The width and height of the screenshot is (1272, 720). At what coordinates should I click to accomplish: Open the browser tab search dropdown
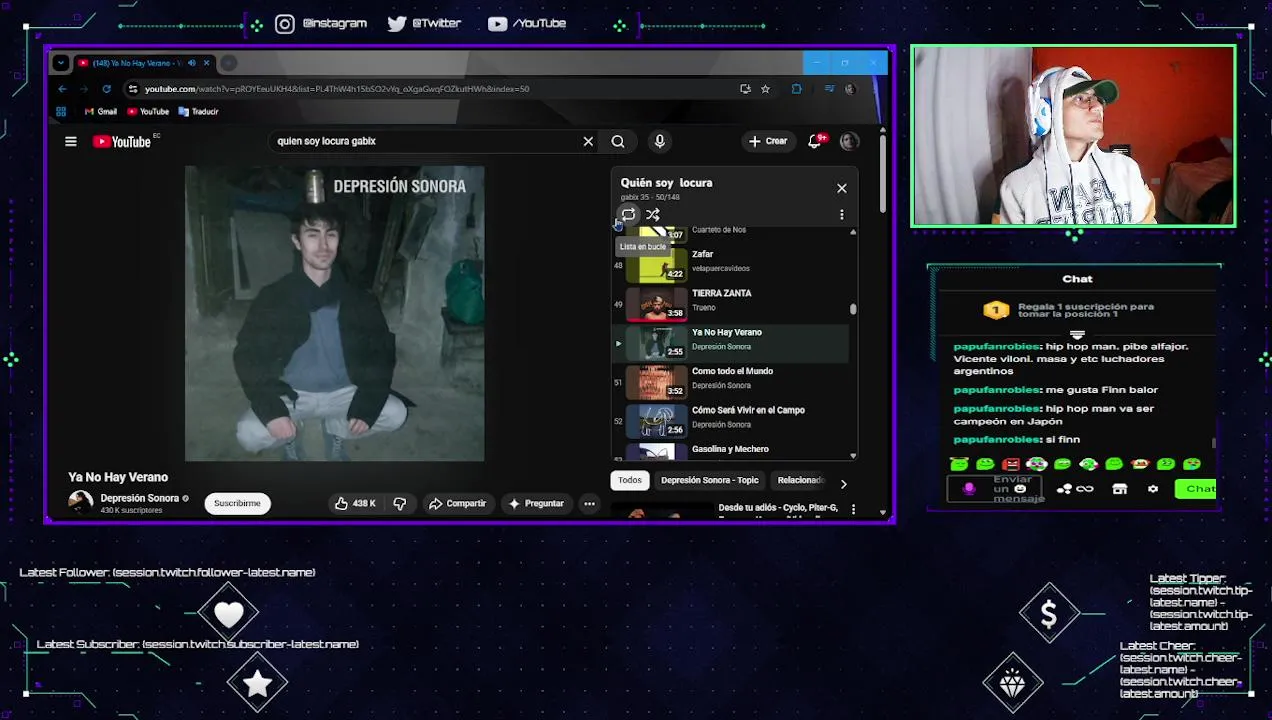[61, 63]
